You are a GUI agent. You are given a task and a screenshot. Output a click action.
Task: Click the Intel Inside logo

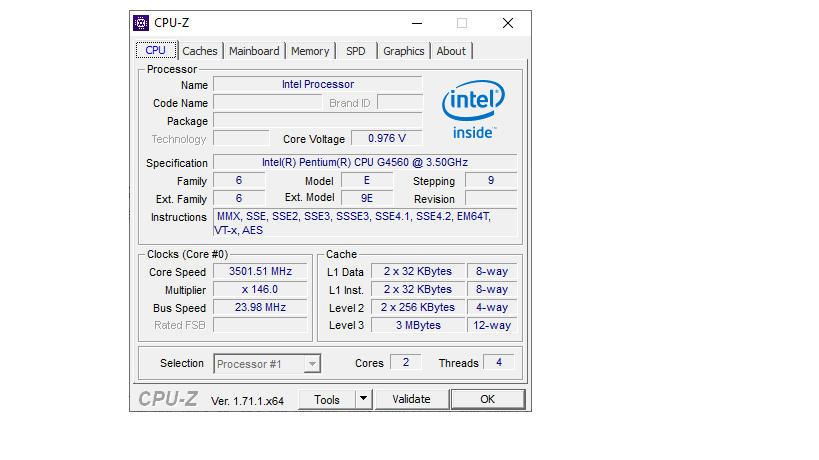click(x=474, y=110)
